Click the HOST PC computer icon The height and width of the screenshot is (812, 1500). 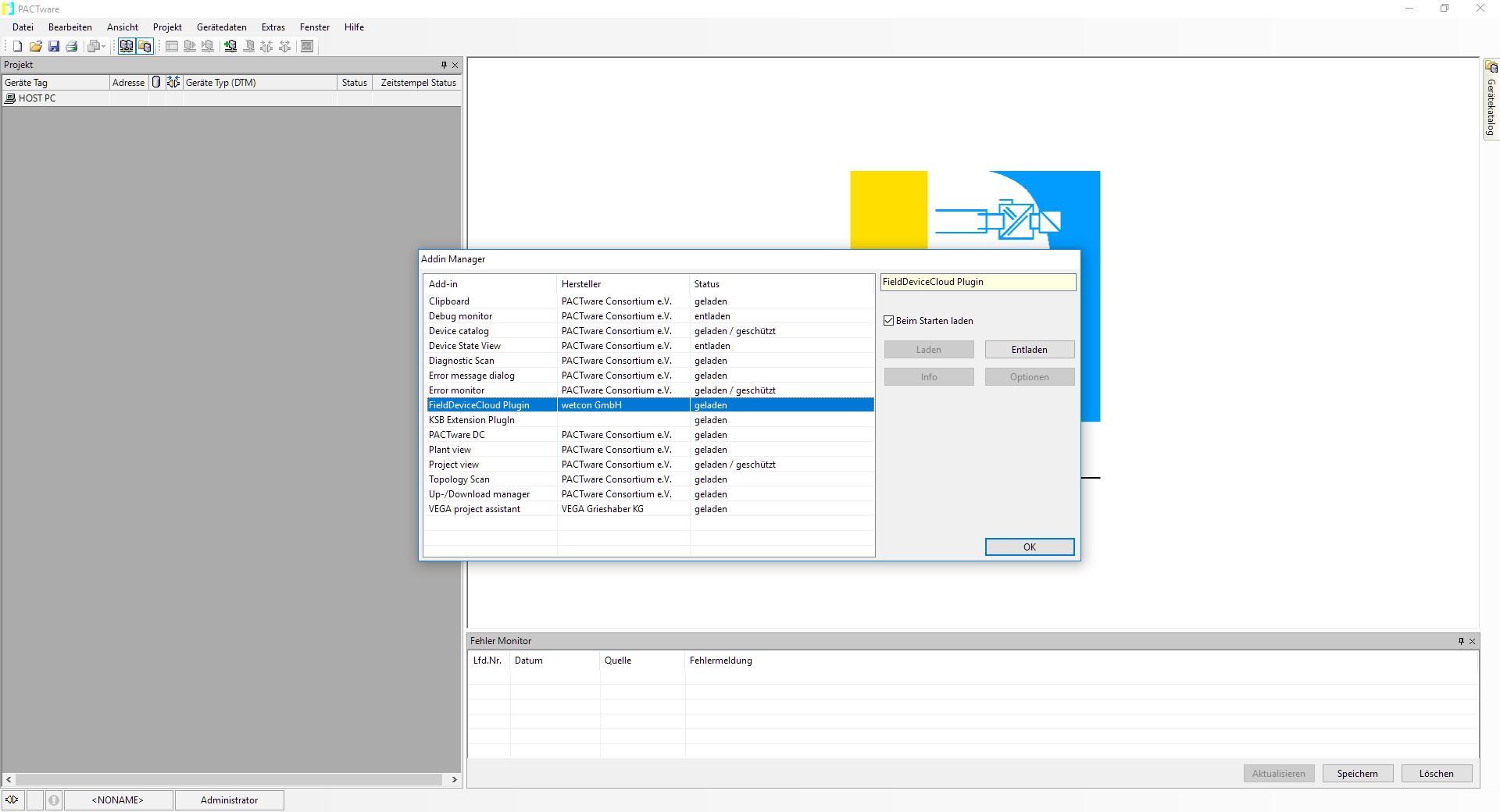(10, 98)
